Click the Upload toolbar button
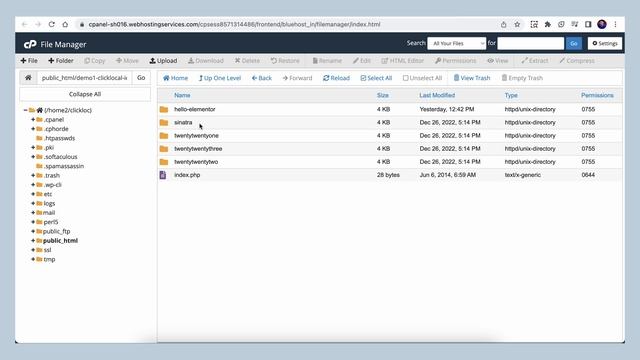Screen dimensions: 640x360 click(163, 60)
